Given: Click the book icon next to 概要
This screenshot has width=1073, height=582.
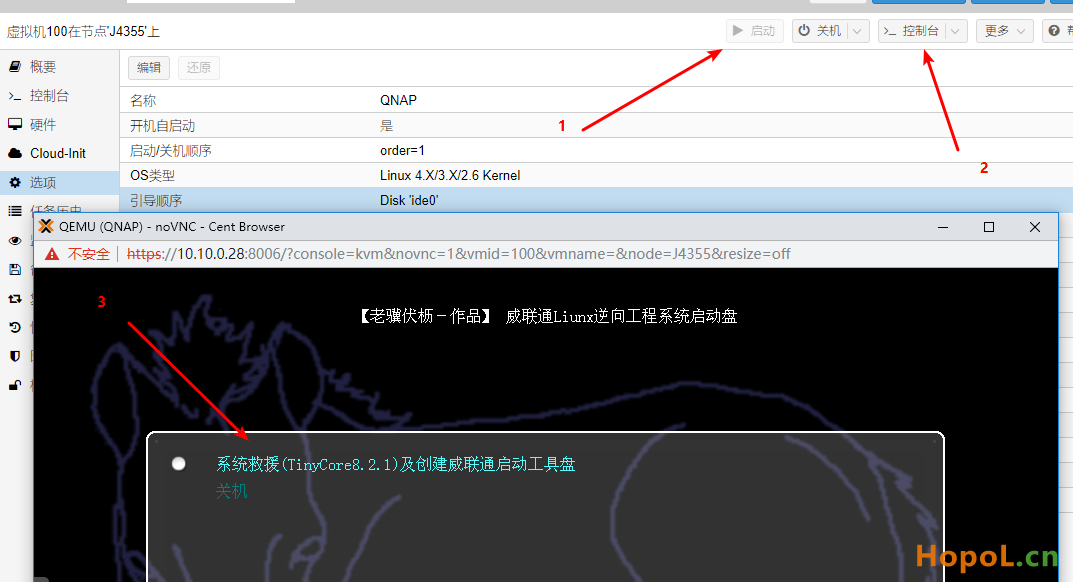Looking at the screenshot, I should click(x=14, y=66).
